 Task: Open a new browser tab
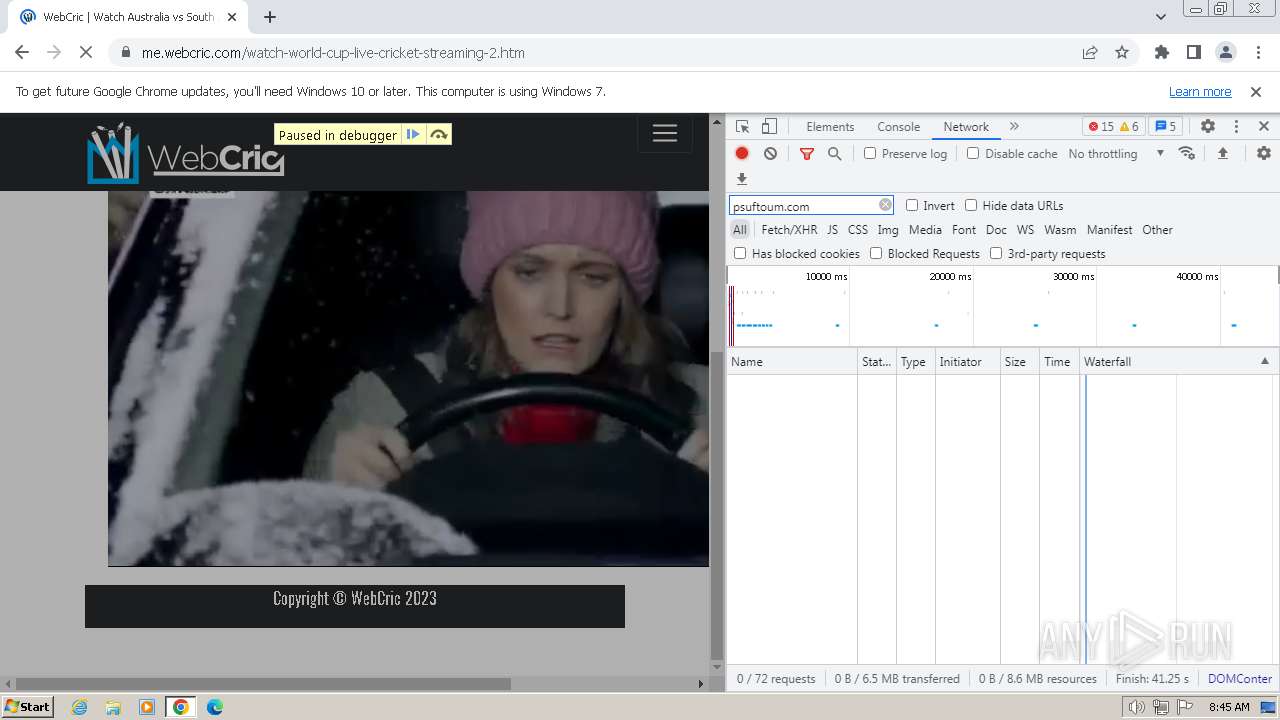tap(270, 17)
